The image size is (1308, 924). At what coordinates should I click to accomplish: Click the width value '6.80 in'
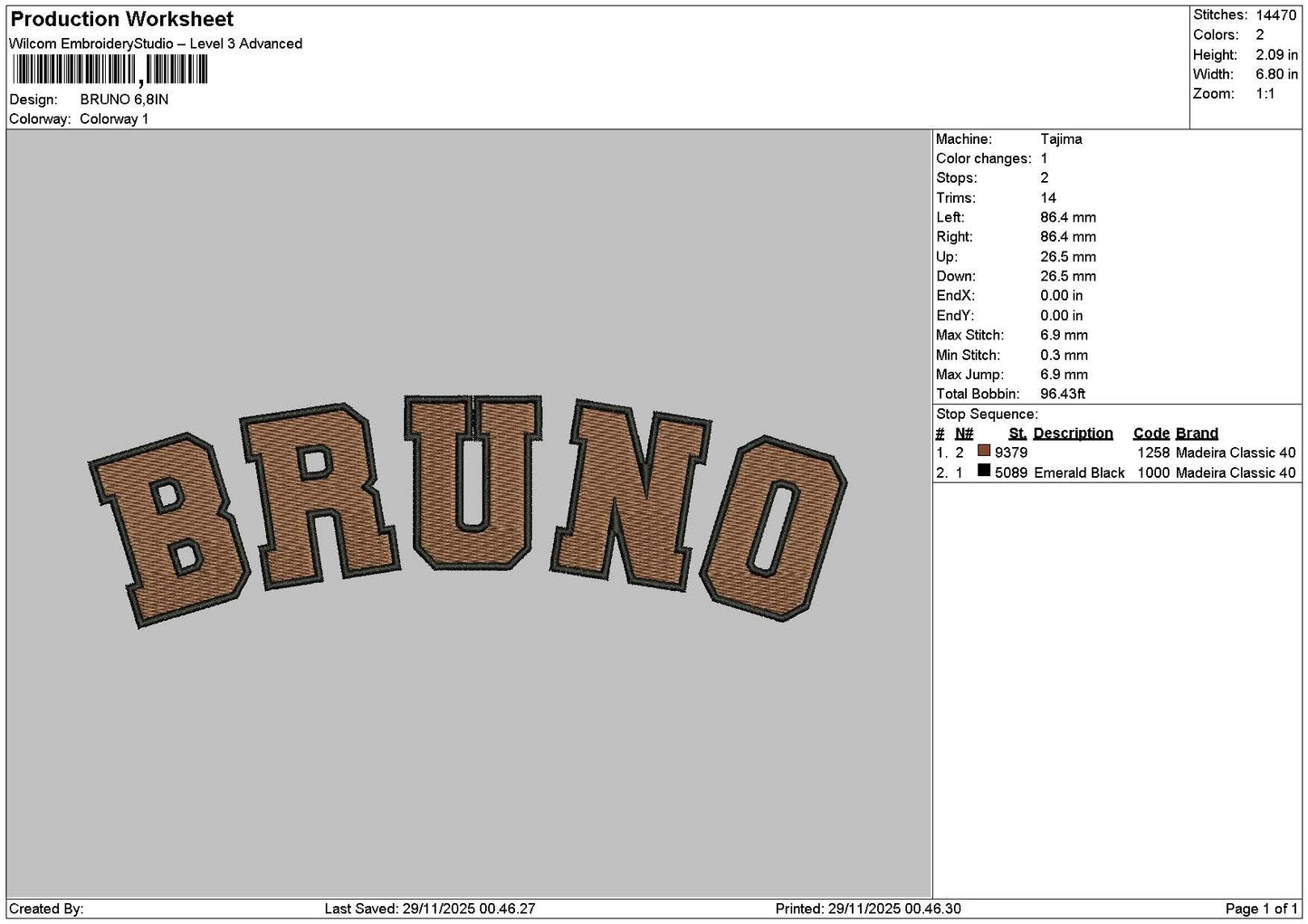[1276, 74]
